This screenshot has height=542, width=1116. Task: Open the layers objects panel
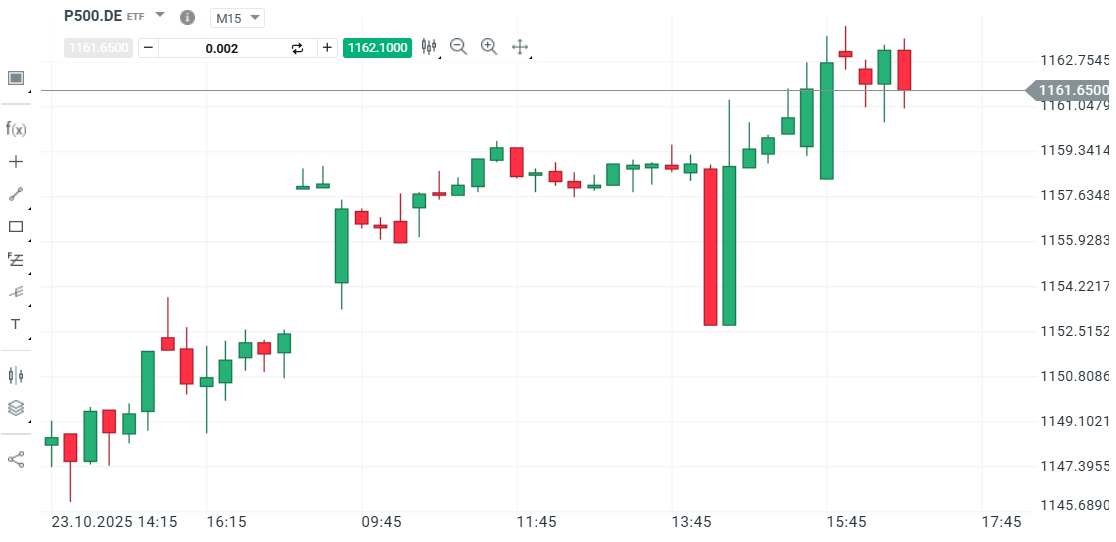click(x=15, y=408)
